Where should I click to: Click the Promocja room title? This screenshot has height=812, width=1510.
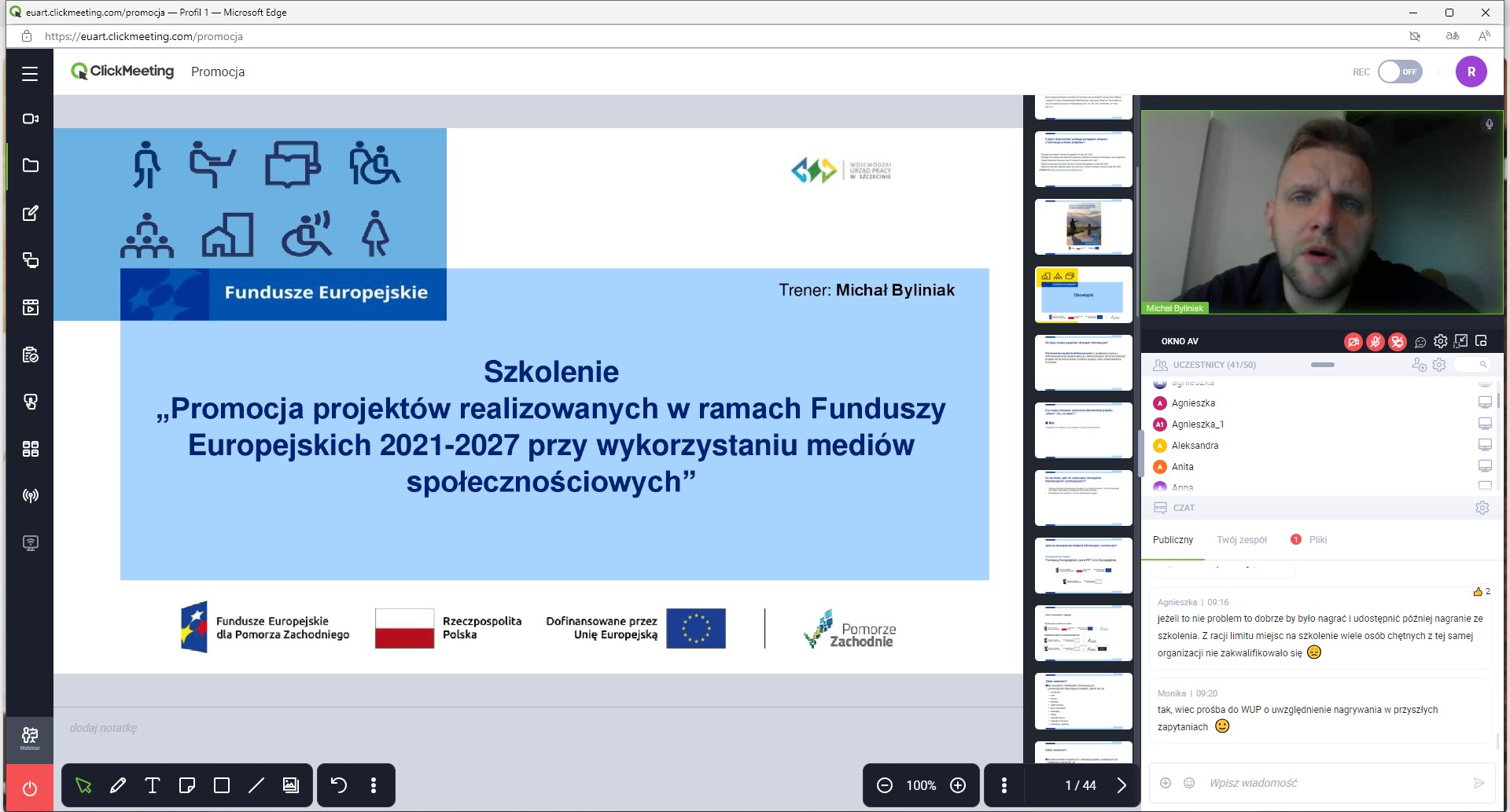[218, 72]
